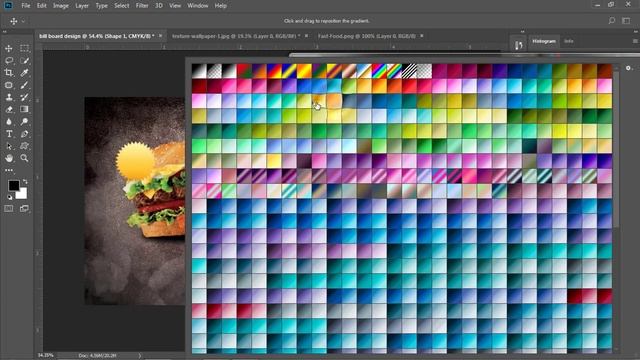Select the Eraser tool
Image resolution: width=640 pixels, height=360 pixels.
[9, 109]
